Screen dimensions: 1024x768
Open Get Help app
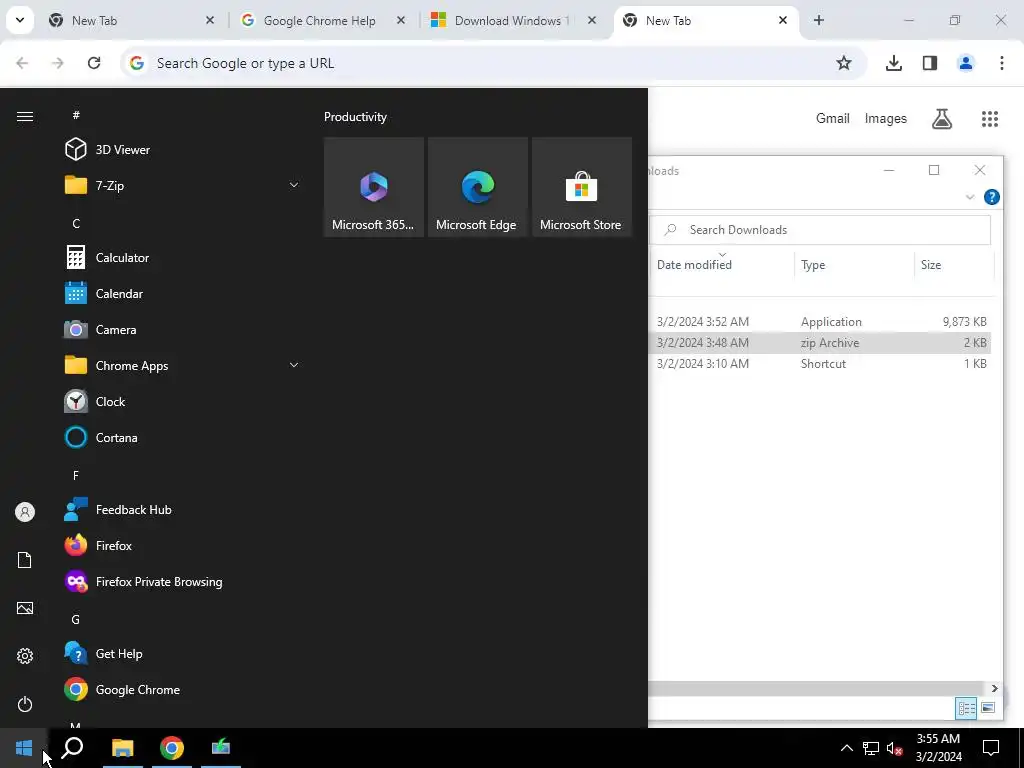click(182, 653)
